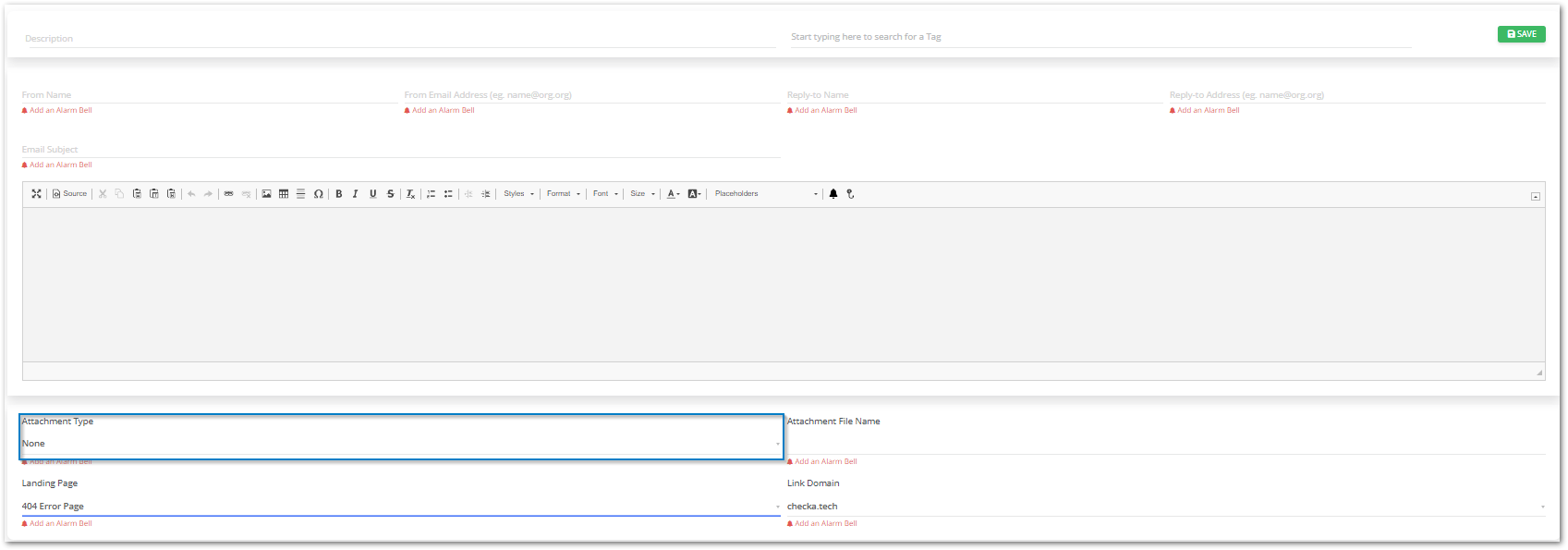Toggle Strikethrough formatting
Image resolution: width=1568 pixels, height=550 pixels.
click(x=390, y=194)
